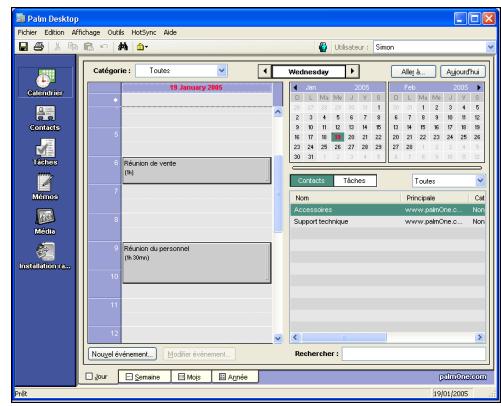Select the Accessoires contact row
Image resolution: width=501 pixels, height=406 pixels.
tap(388, 210)
